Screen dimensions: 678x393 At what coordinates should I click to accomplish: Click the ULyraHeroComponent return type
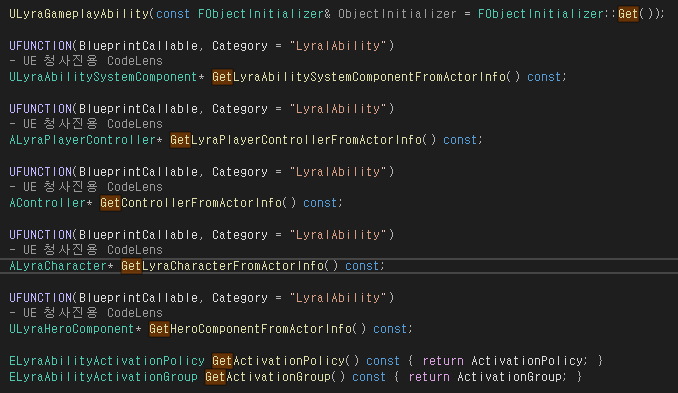click(x=71, y=329)
